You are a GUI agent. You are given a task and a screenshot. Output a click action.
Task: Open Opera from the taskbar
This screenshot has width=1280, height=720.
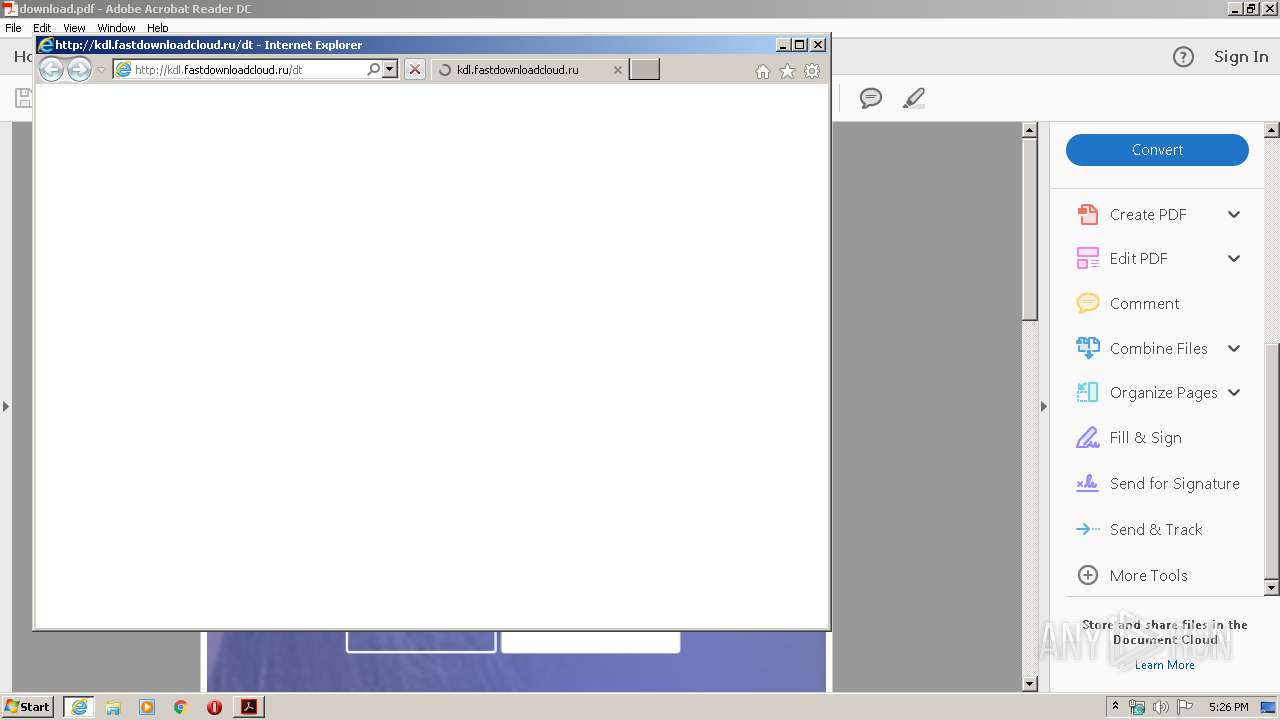(214, 707)
